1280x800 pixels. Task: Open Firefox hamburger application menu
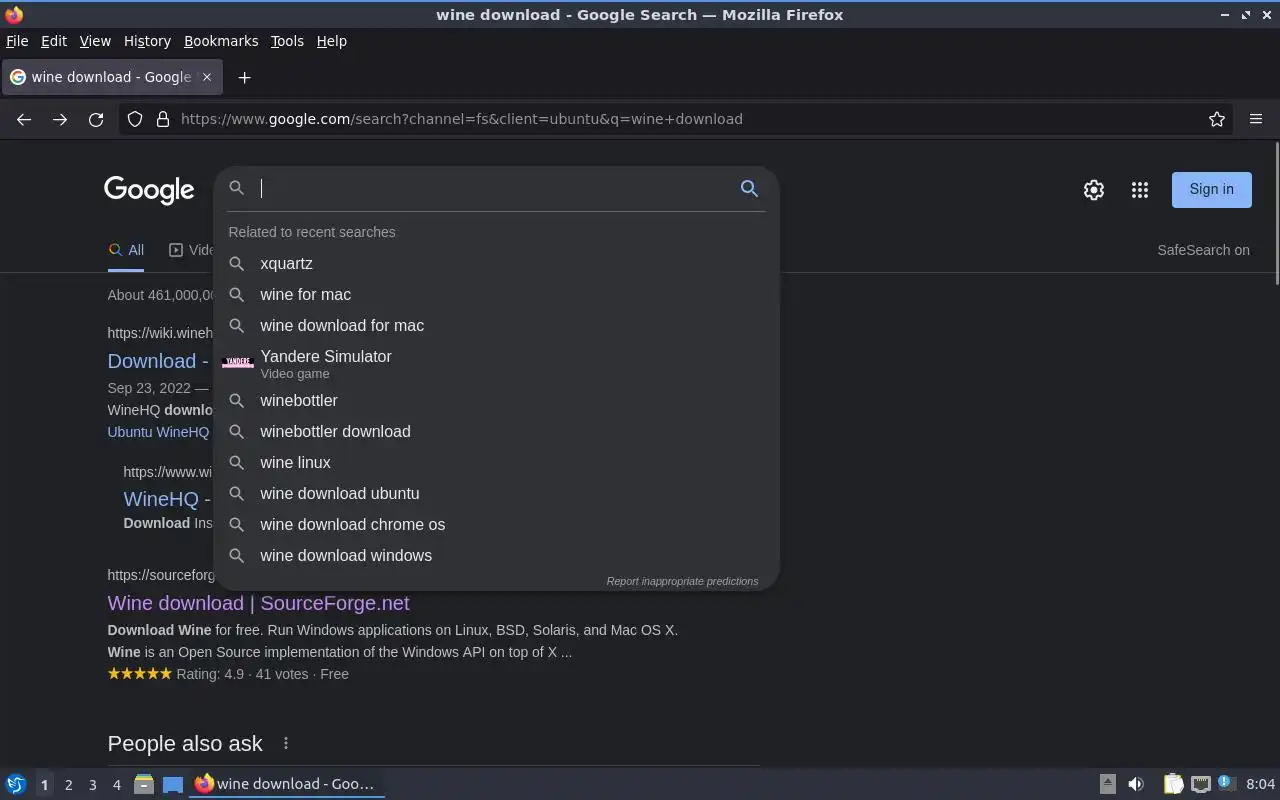point(1256,119)
